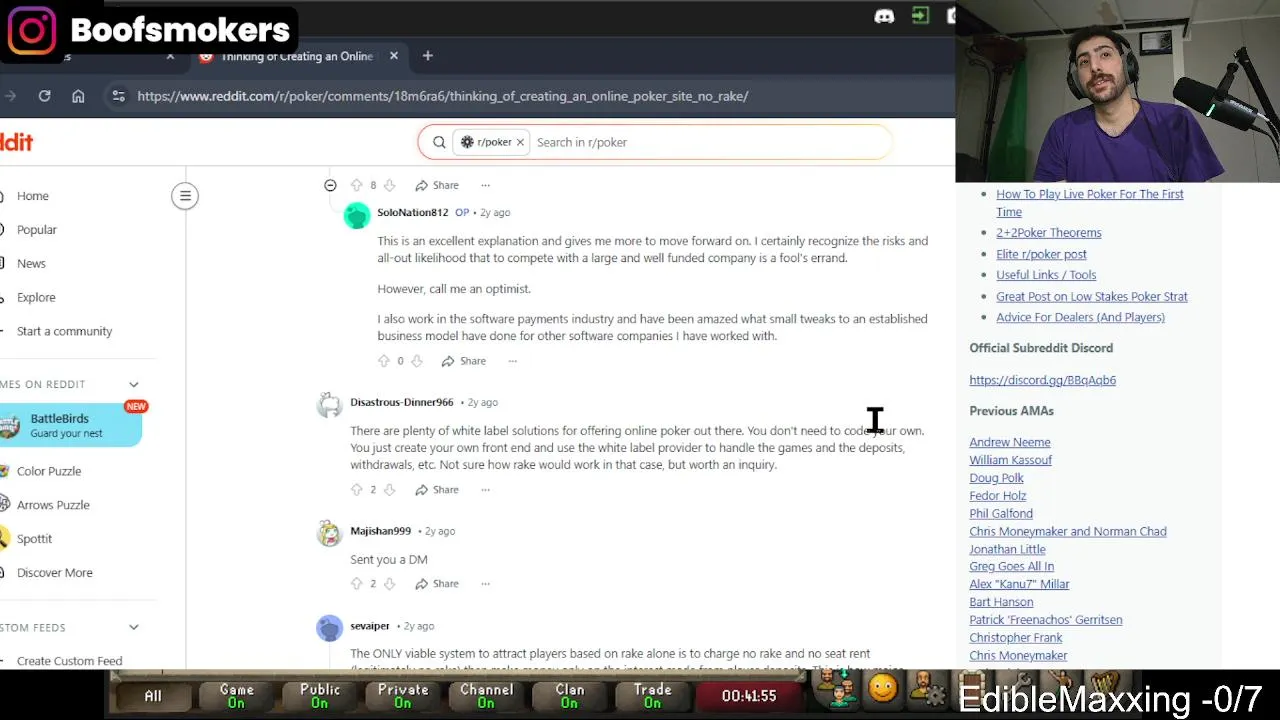Collapse the comment thread above SoloNation812
The height and width of the screenshot is (720, 1280).
[330, 185]
